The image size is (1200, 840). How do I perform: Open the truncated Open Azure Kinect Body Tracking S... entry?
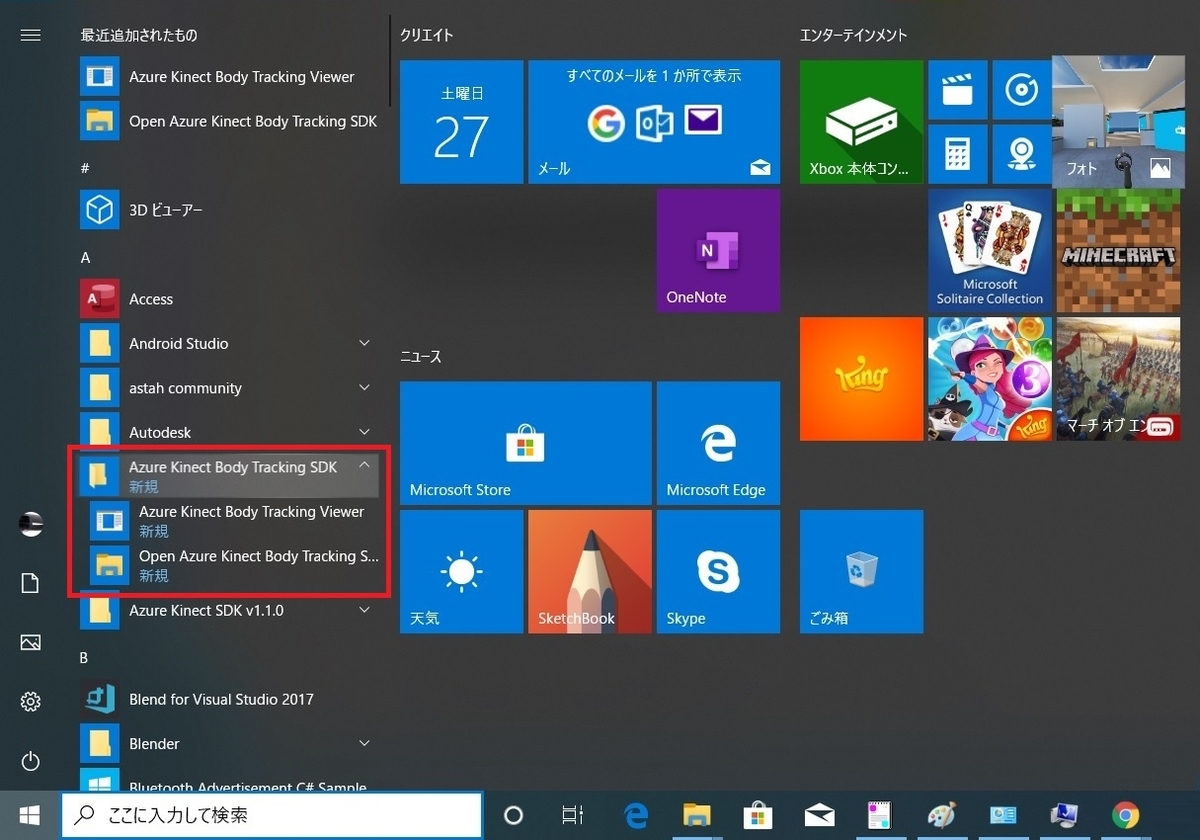pyautogui.click(x=234, y=565)
